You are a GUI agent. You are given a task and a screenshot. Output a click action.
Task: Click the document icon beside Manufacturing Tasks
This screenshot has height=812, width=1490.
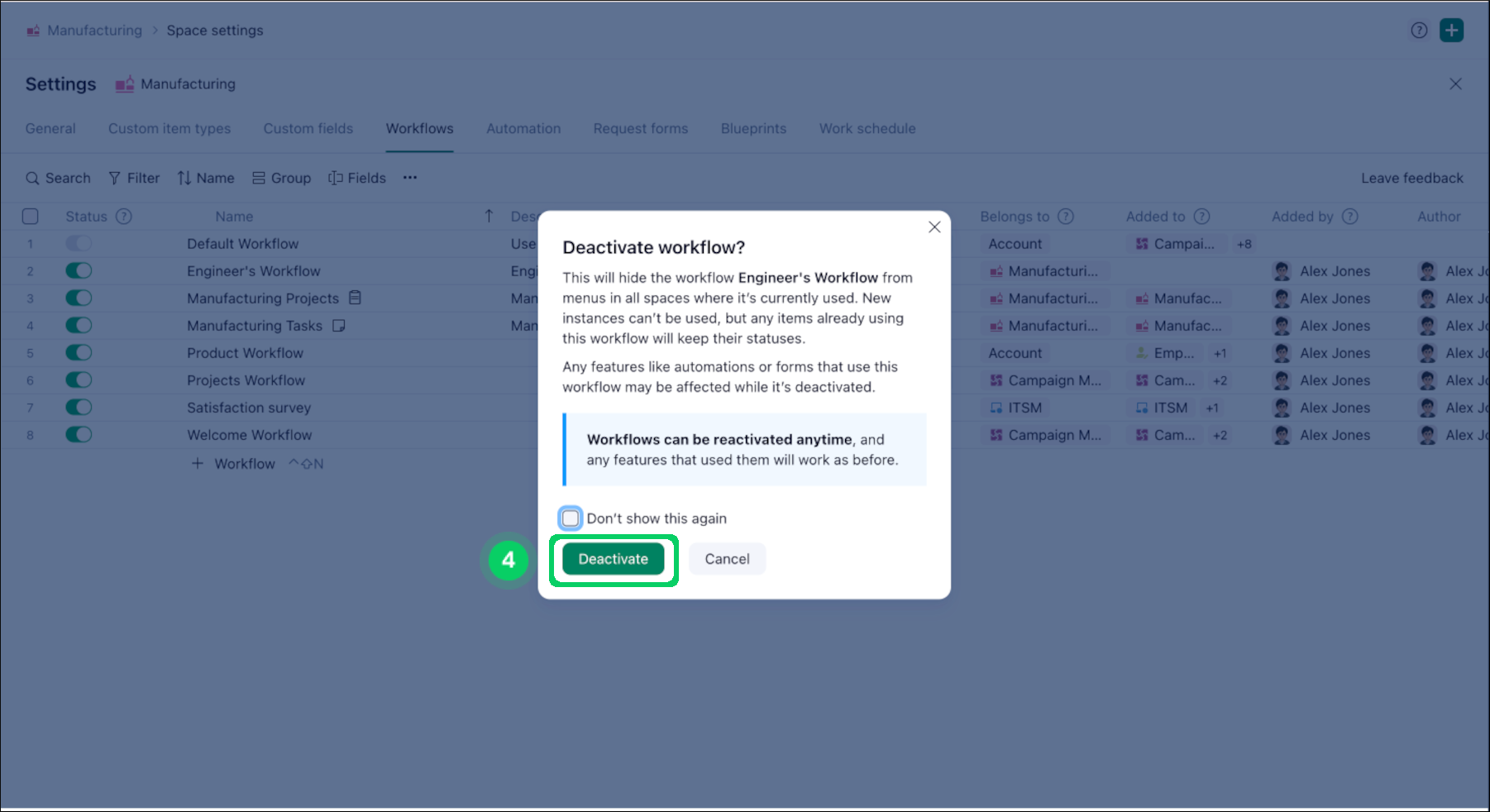point(338,325)
